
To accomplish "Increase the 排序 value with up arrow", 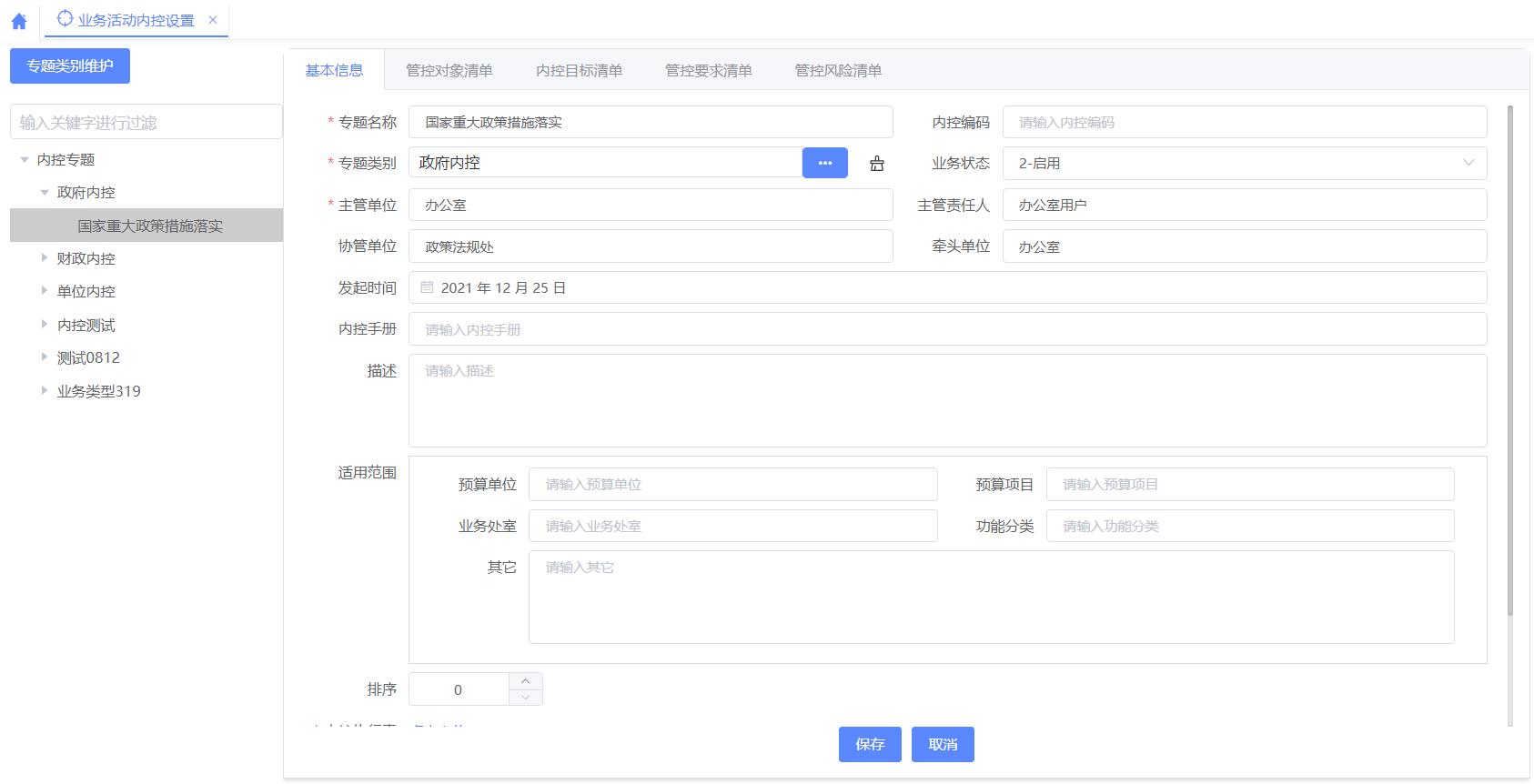I will (526, 681).
